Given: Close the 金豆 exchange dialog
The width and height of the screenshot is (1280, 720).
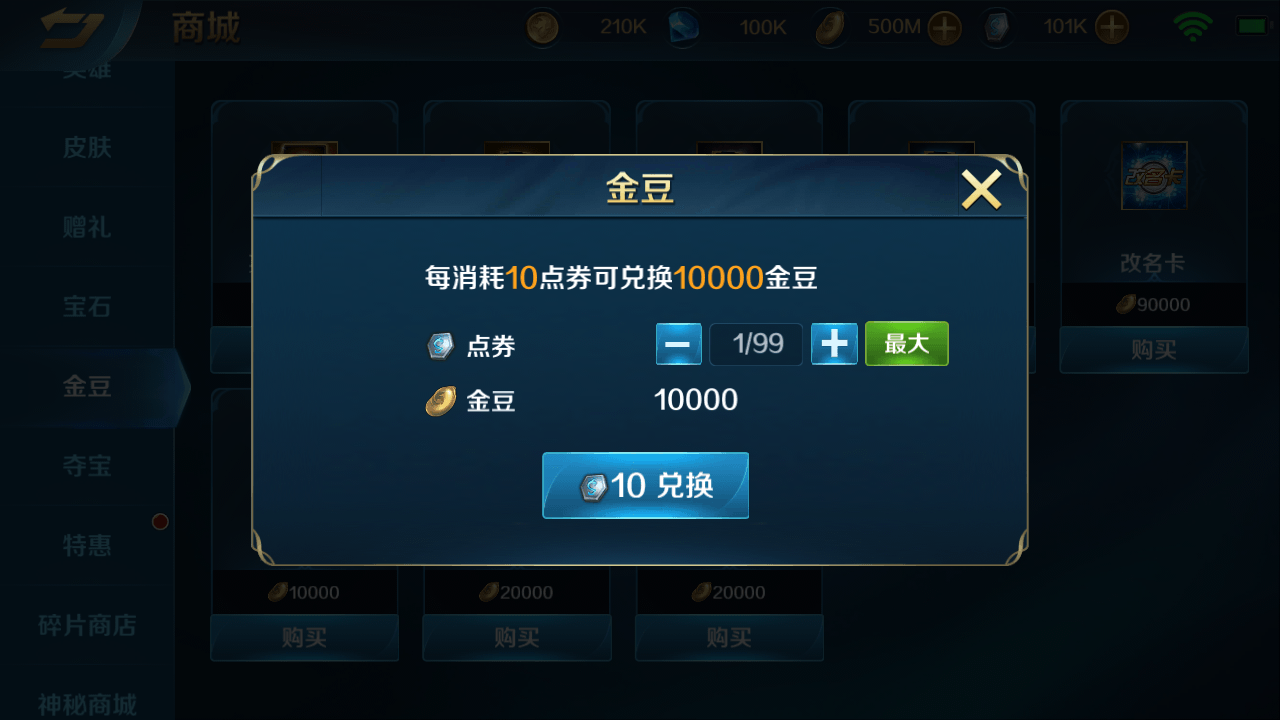Looking at the screenshot, I should 981,189.
